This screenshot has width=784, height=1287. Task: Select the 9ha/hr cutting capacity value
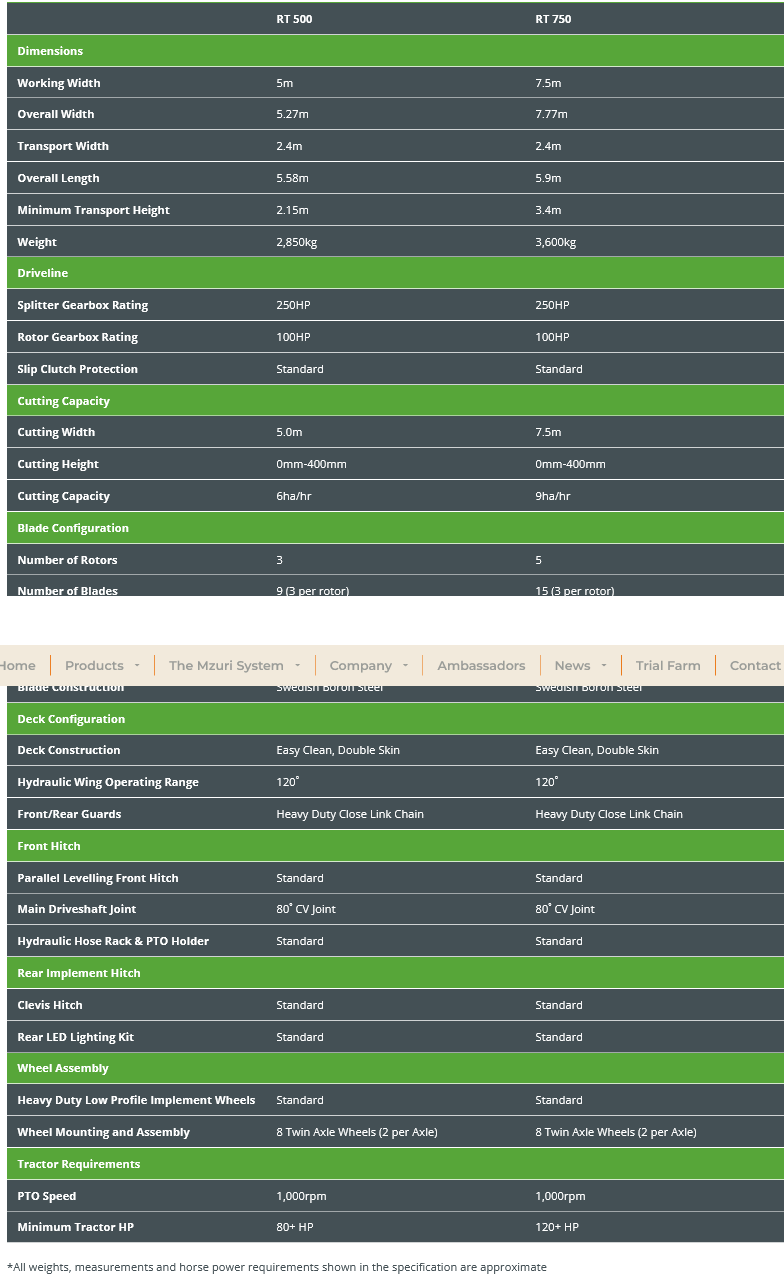553,496
